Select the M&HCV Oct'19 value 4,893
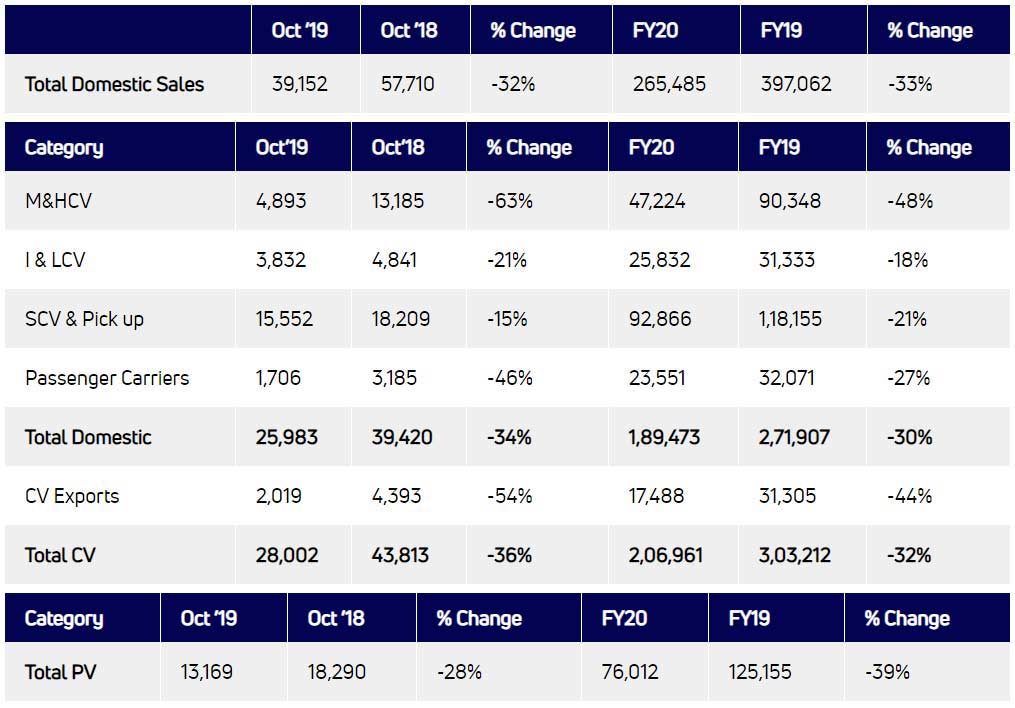1015x708 pixels. pyautogui.click(x=281, y=201)
